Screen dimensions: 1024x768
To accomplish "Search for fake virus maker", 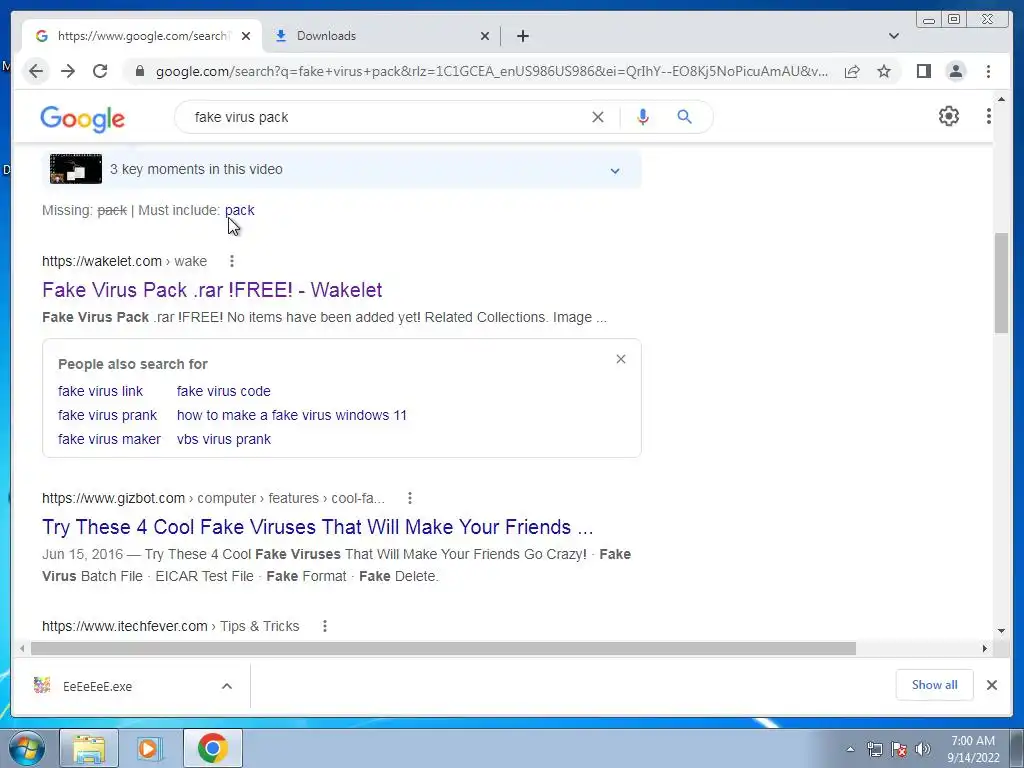I will tap(109, 440).
